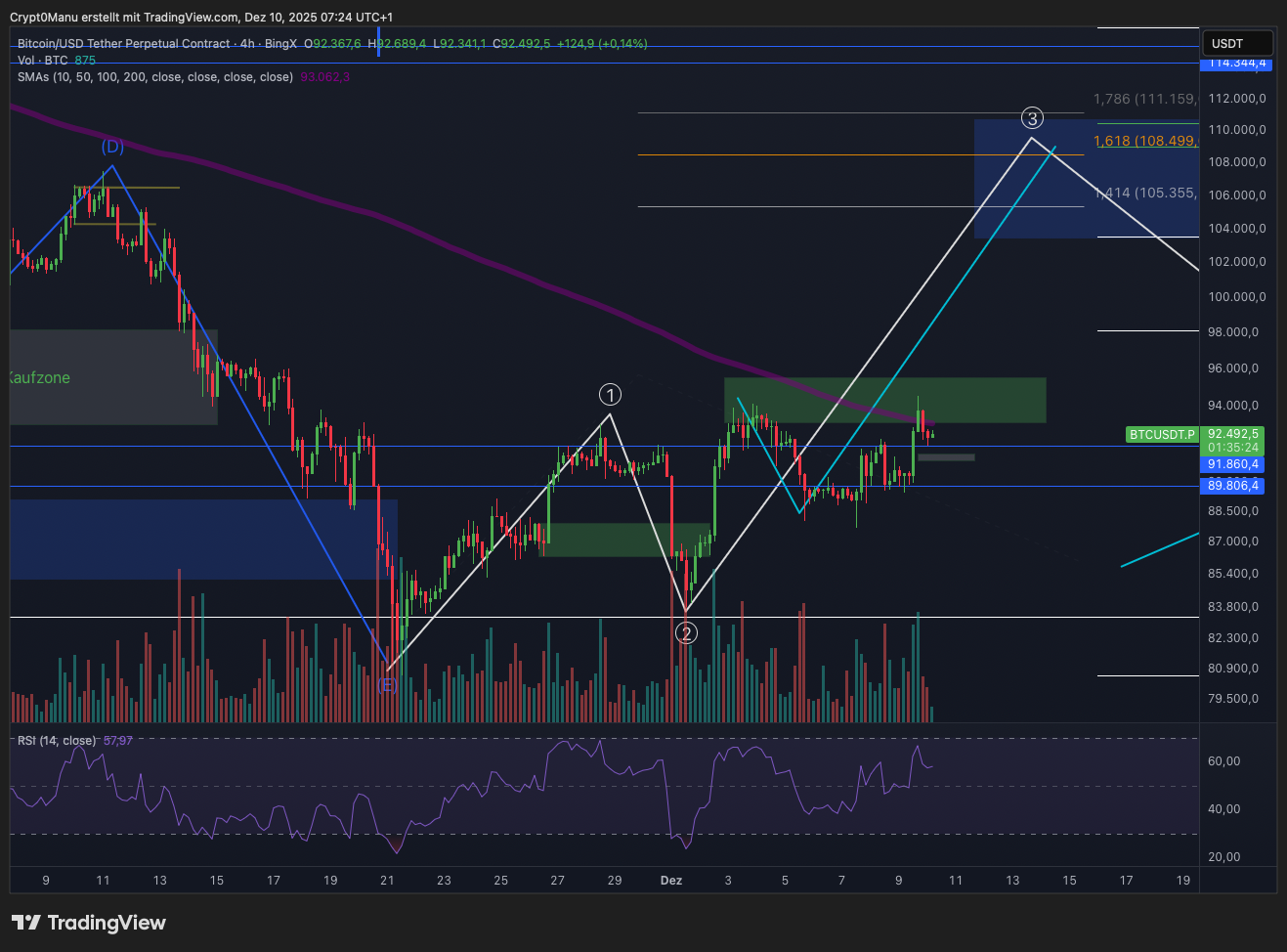Click the 1,618 Fibonacci level label
This screenshot has width=1287, height=952.
[x=1144, y=141]
